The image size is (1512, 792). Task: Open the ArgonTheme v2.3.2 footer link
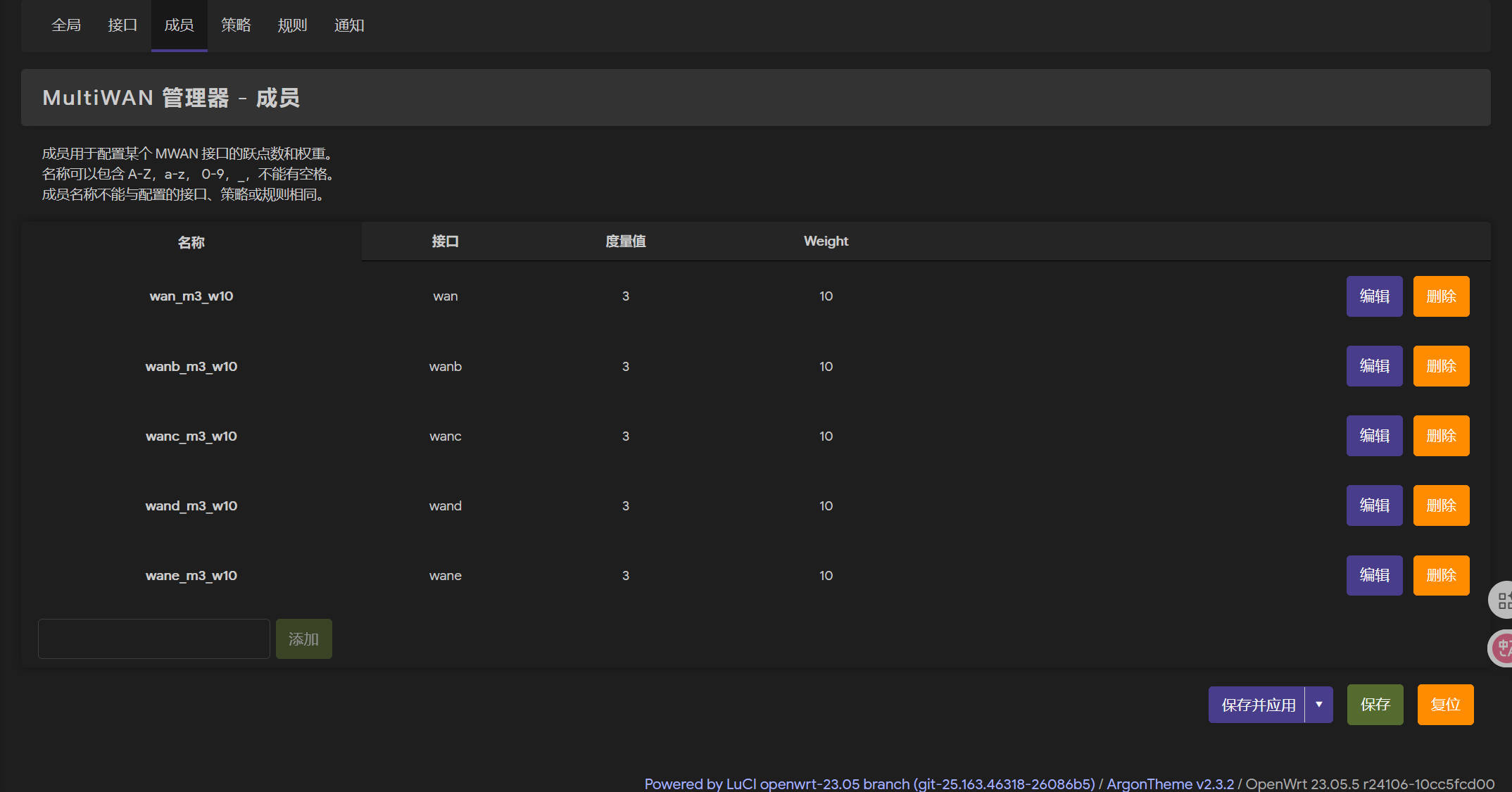click(1170, 784)
